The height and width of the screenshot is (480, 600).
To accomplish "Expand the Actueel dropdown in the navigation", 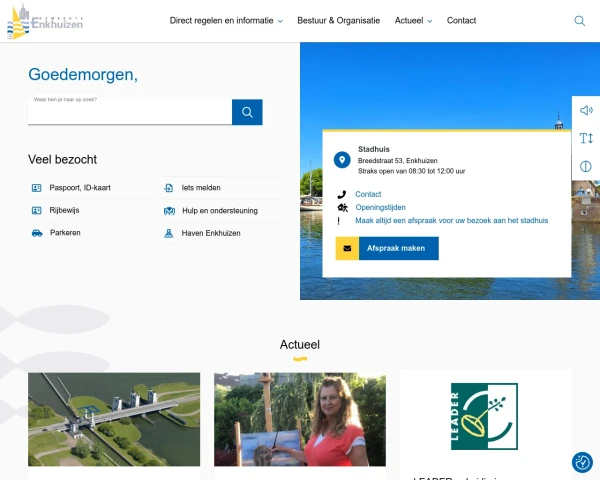I will pos(414,21).
